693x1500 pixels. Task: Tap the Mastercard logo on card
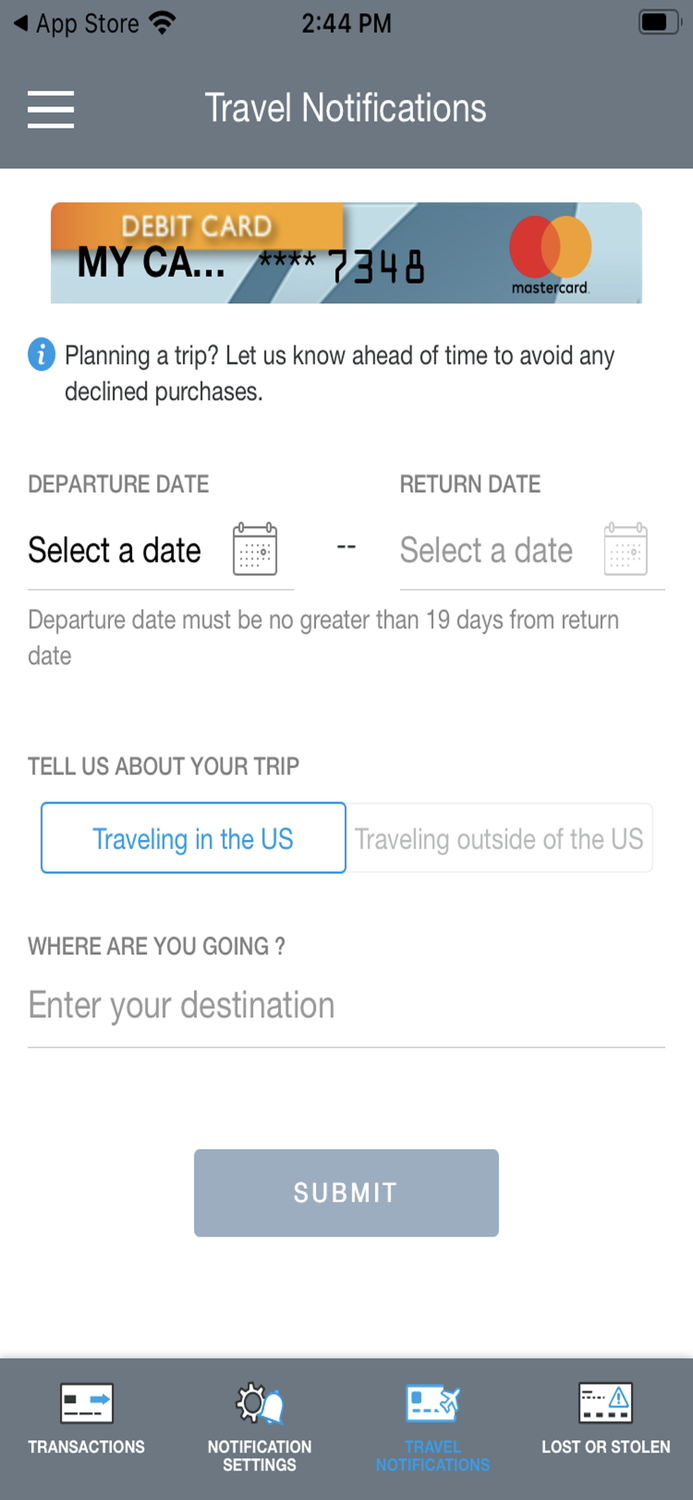(x=550, y=254)
